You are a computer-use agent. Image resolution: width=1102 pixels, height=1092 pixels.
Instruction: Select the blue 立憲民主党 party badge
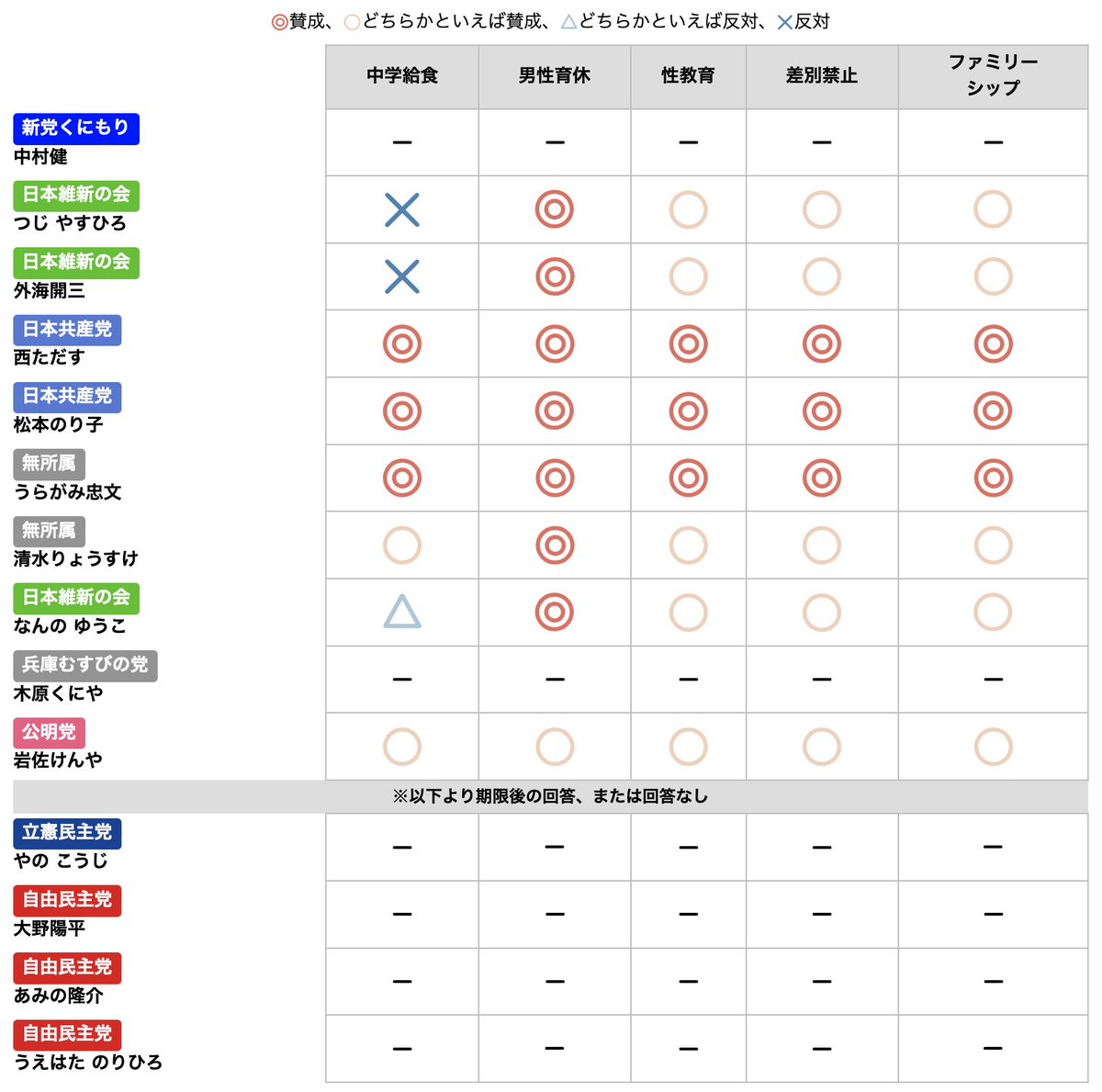coord(65,832)
